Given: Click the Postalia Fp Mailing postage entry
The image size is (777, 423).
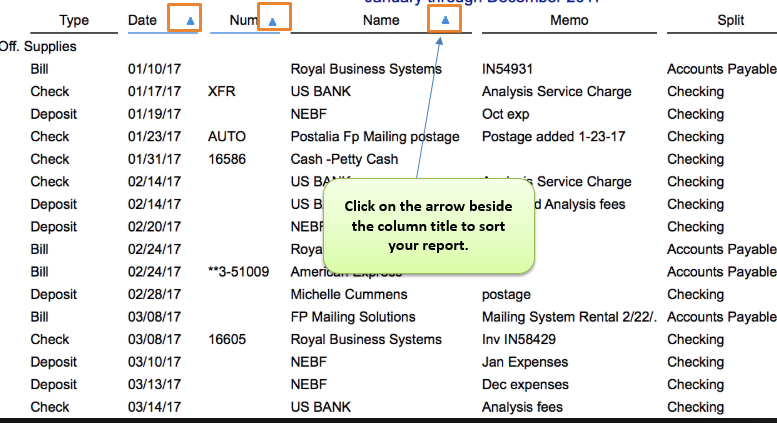Looking at the screenshot, I should click(x=375, y=137).
